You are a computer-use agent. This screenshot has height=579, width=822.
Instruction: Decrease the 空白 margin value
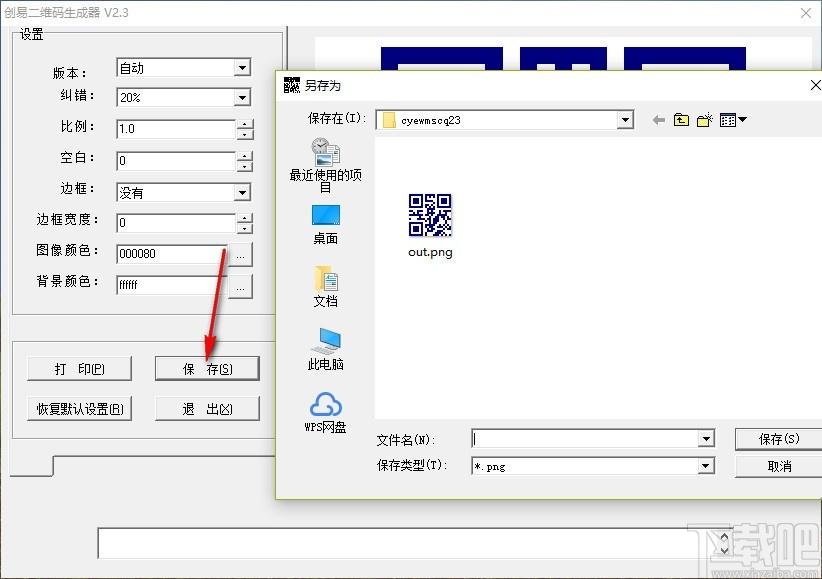click(x=245, y=166)
